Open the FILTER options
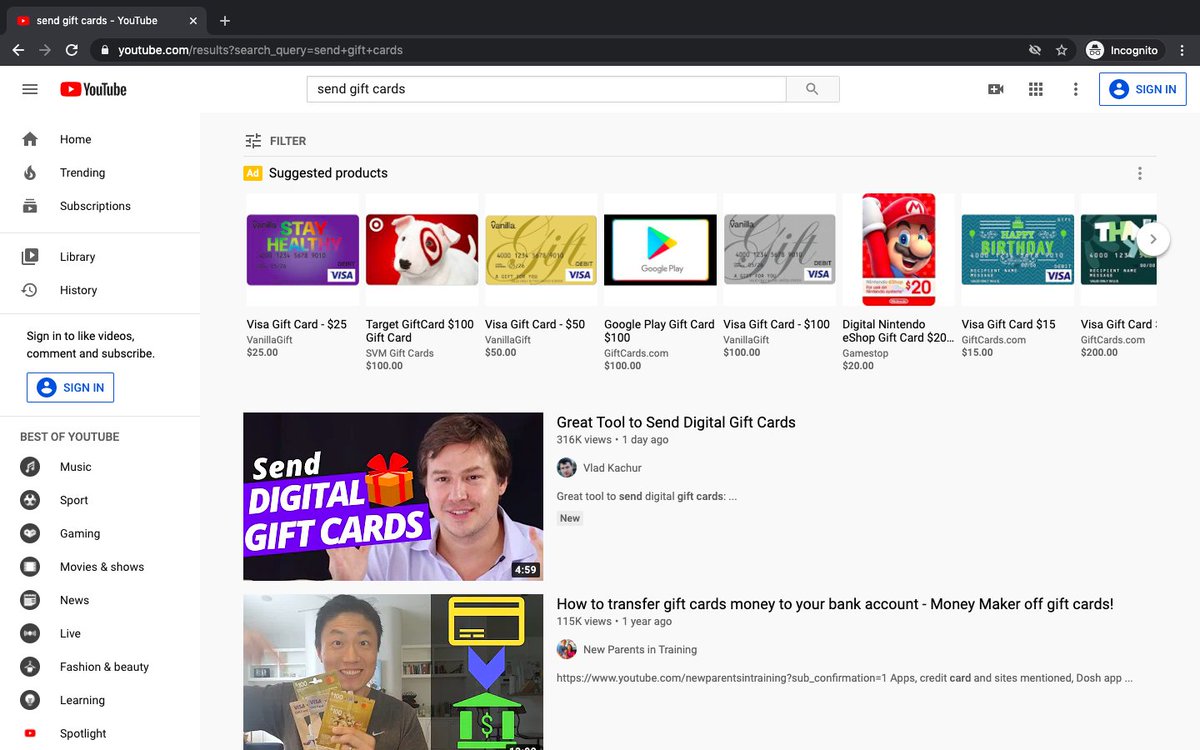Screen dimensions: 1200x750 point(276,141)
